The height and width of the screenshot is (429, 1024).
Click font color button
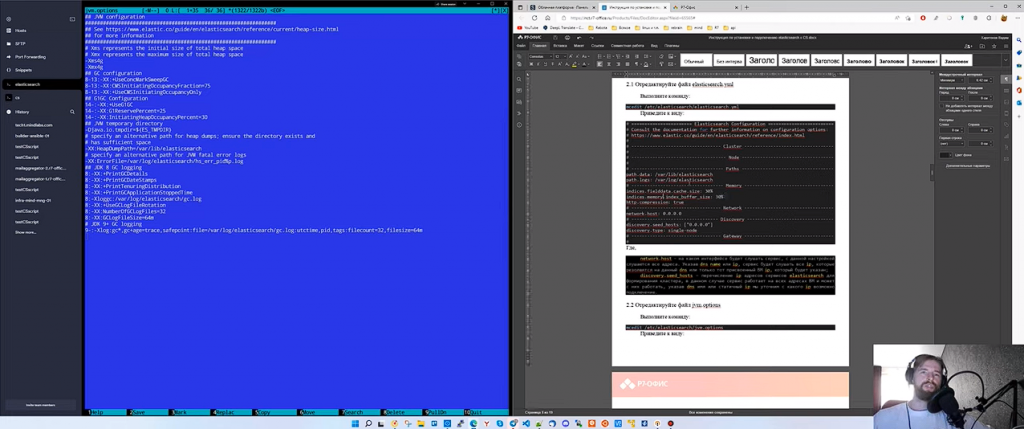tap(584, 64)
